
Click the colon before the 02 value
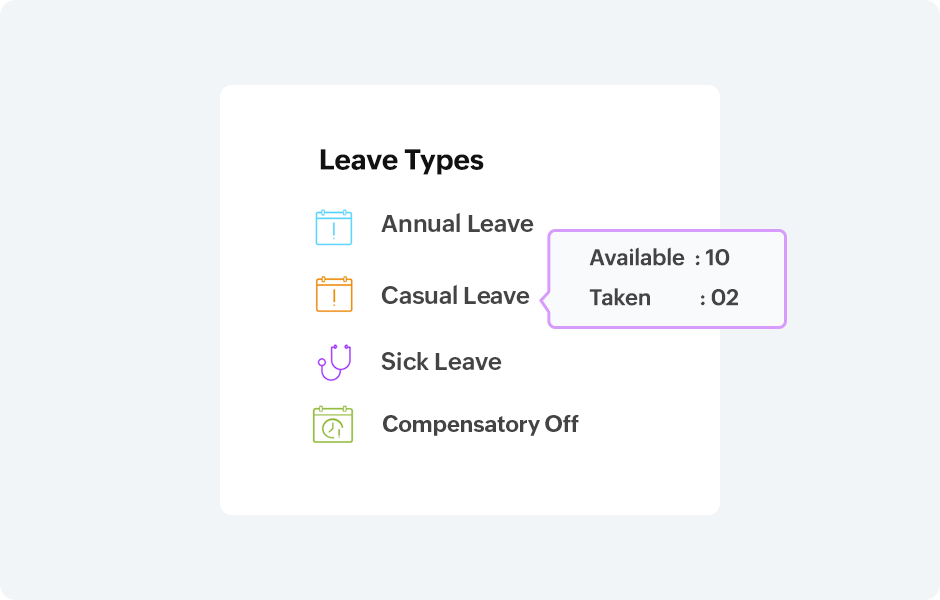click(703, 298)
